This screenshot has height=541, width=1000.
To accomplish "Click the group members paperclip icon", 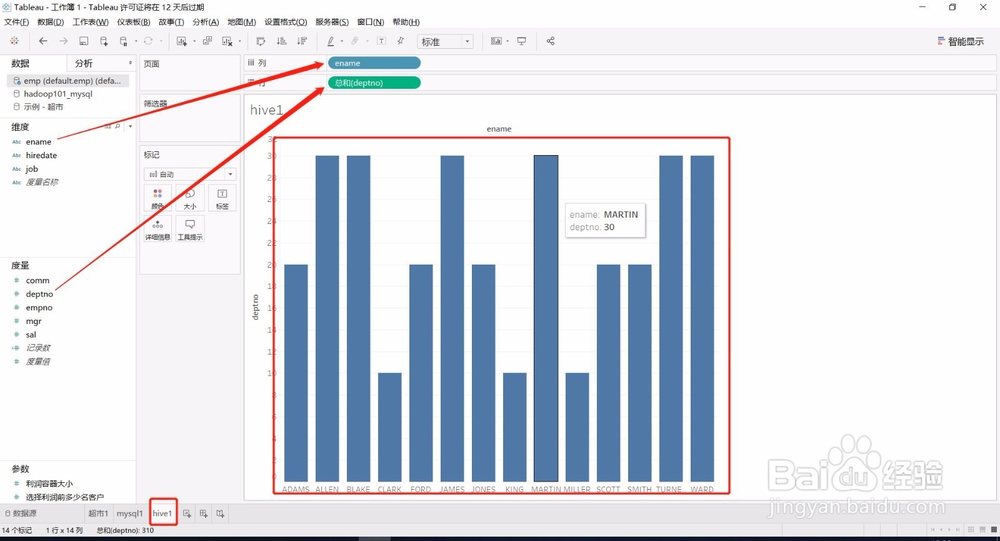I will [355, 41].
